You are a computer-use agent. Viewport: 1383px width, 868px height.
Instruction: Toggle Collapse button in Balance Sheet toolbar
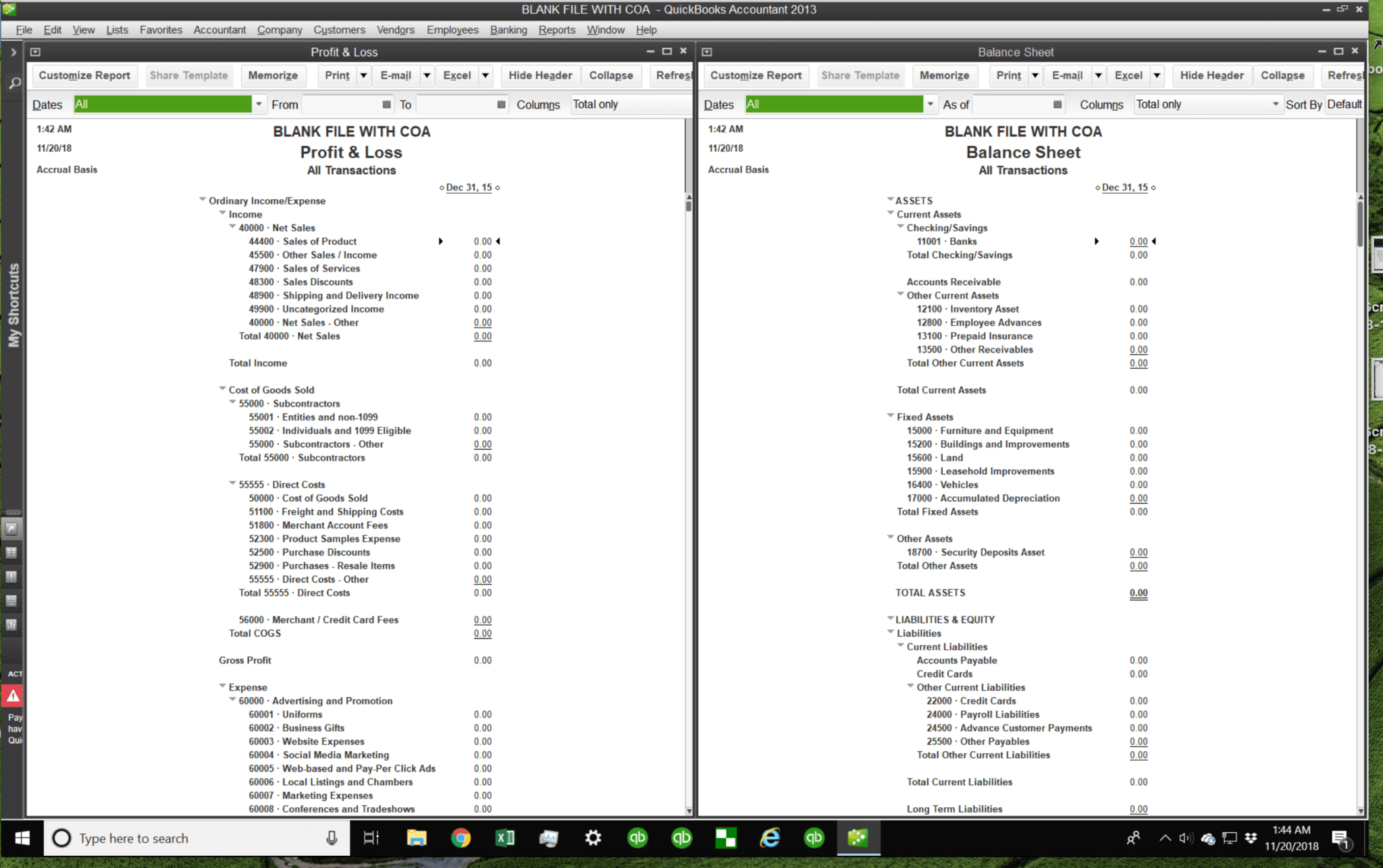(1282, 75)
